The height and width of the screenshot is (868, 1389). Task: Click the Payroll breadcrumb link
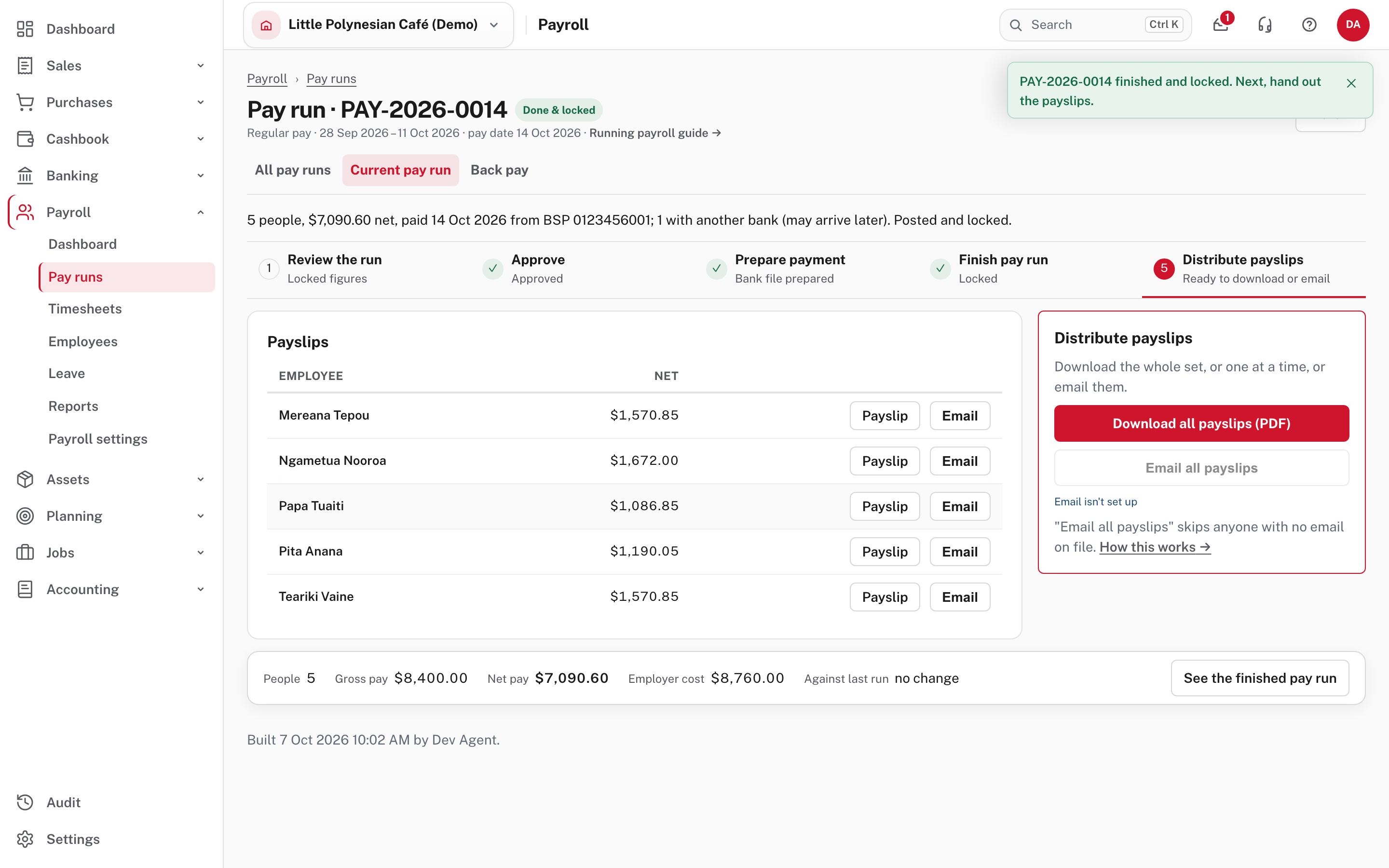tap(267, 79)
